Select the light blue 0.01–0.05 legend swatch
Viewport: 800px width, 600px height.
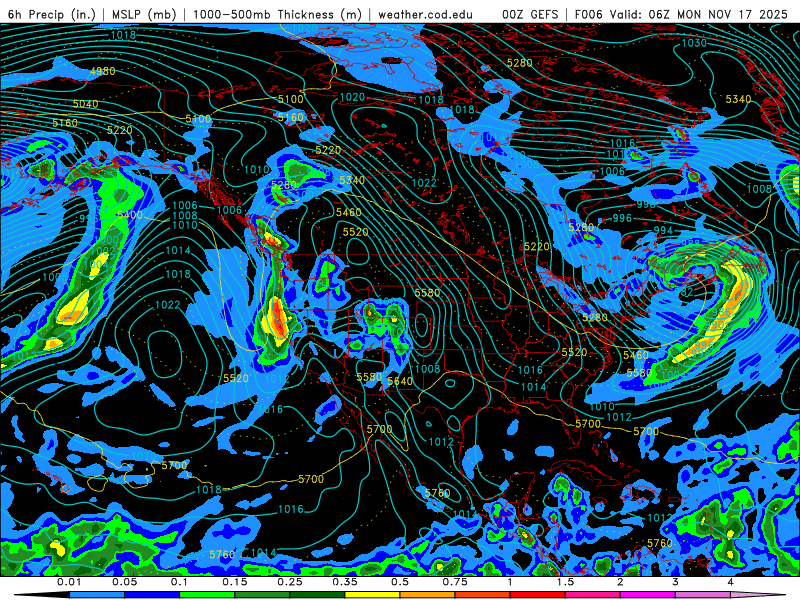97,595
